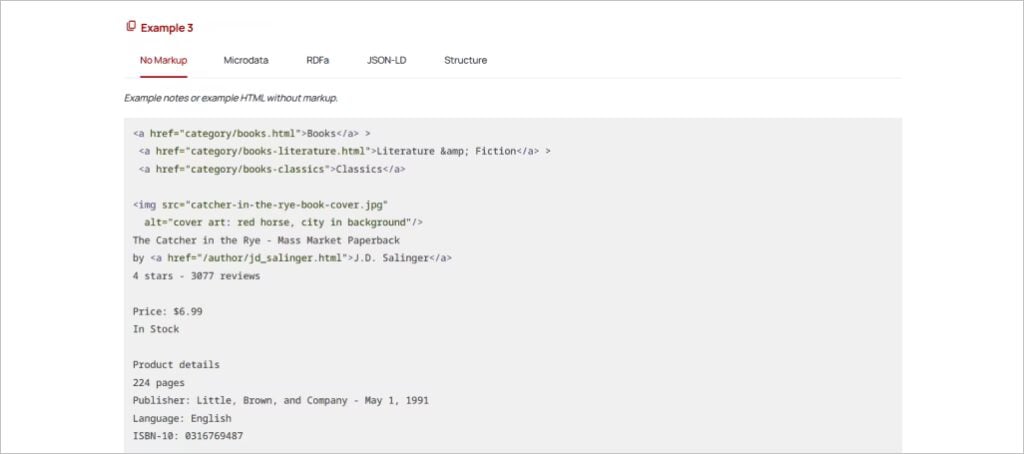Click the 'Language: English' line
The height and width of the screenshot is (454, 1024).
[182, 418]
